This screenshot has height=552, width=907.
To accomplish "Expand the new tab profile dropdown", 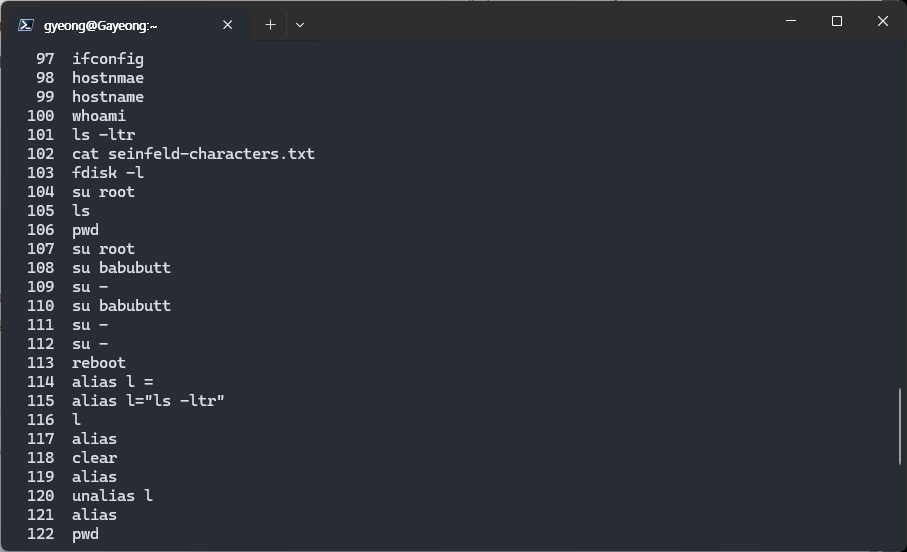I will pos(299,25).
